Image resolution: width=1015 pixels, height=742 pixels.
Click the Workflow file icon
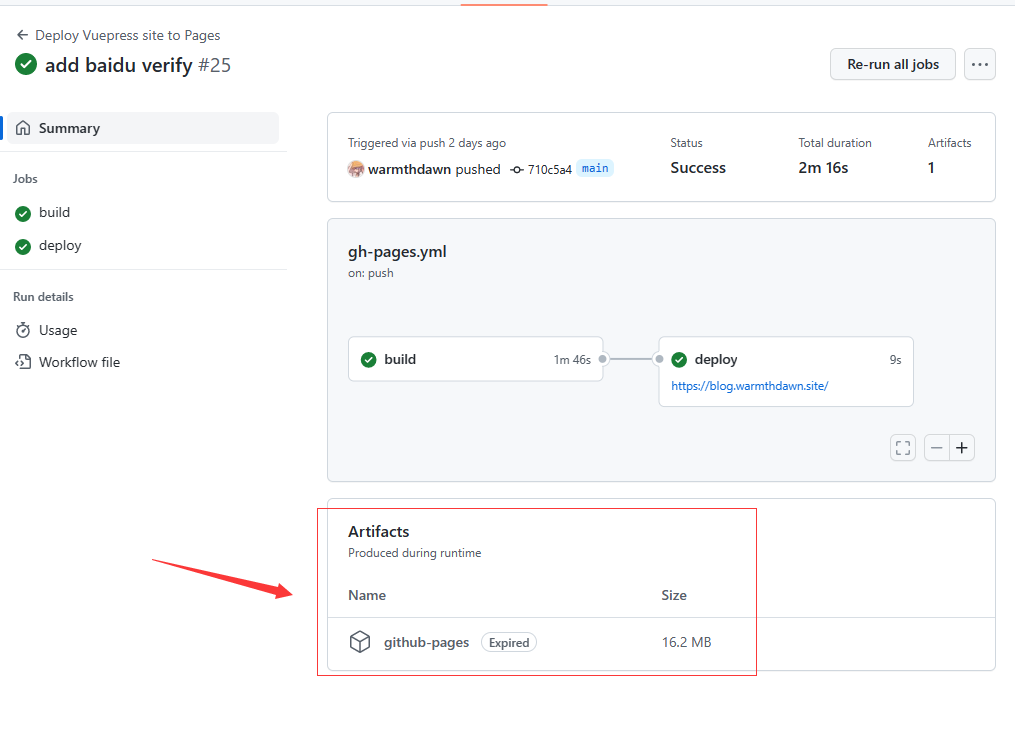[23, 362]
